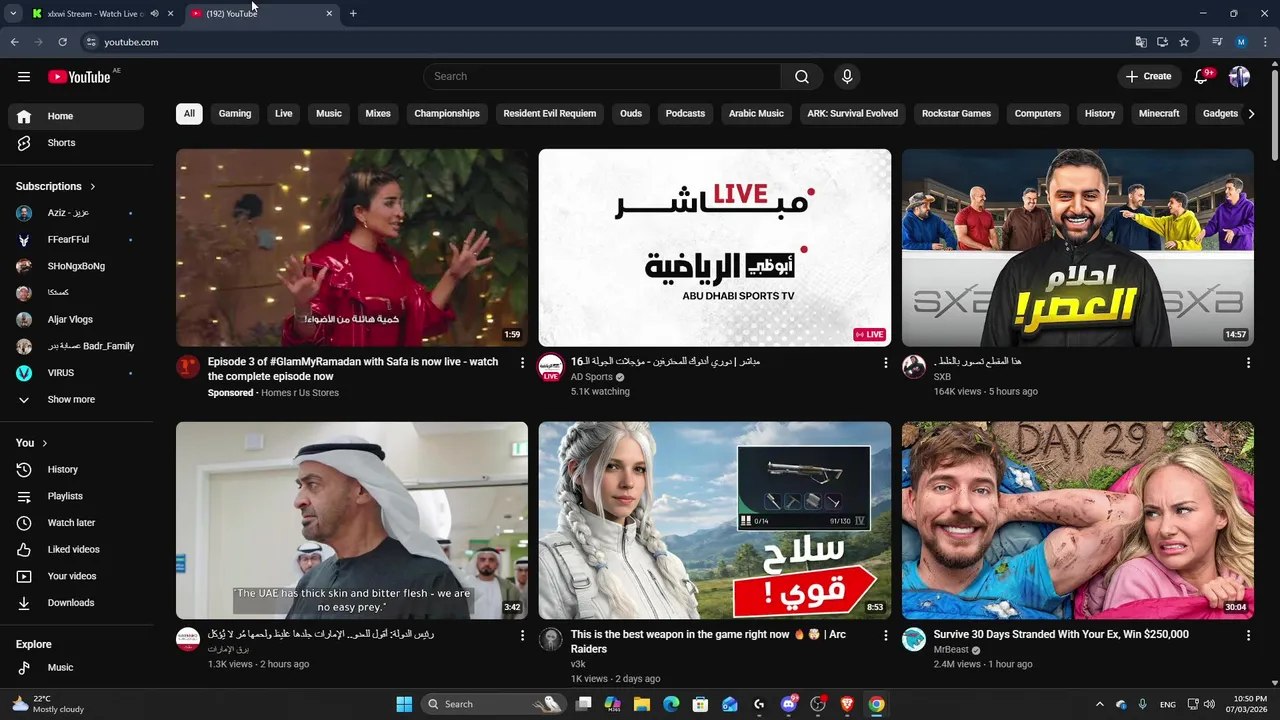1280x720 pixels.
Task: Open Homes r Us Stores sponsor link
Action: [x=300, y=393]
